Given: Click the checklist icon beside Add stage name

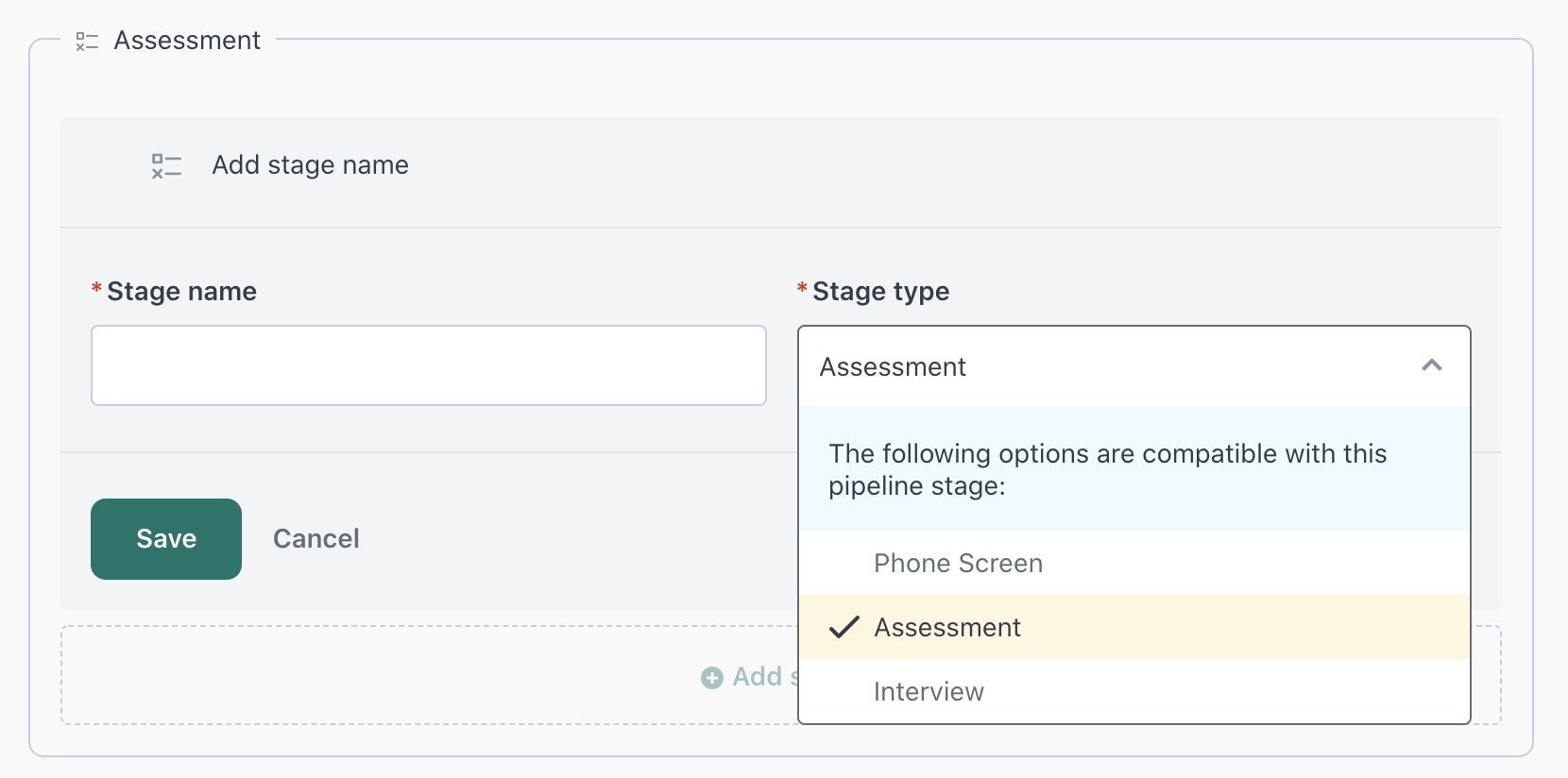Looking at the screenshot, I should pos(166,166).
